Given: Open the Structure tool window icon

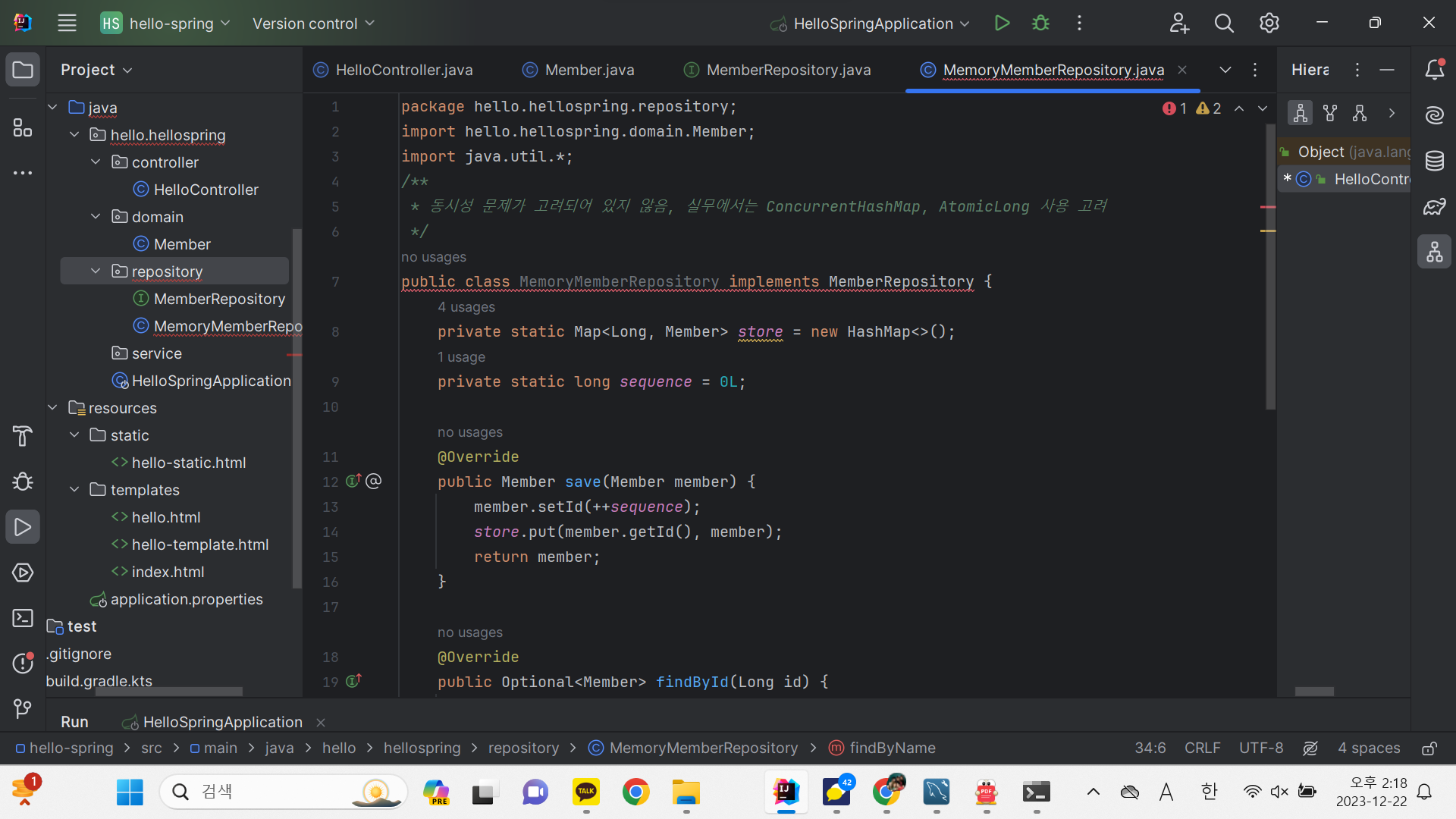Looking at the screenshot, I should (23, 127).
